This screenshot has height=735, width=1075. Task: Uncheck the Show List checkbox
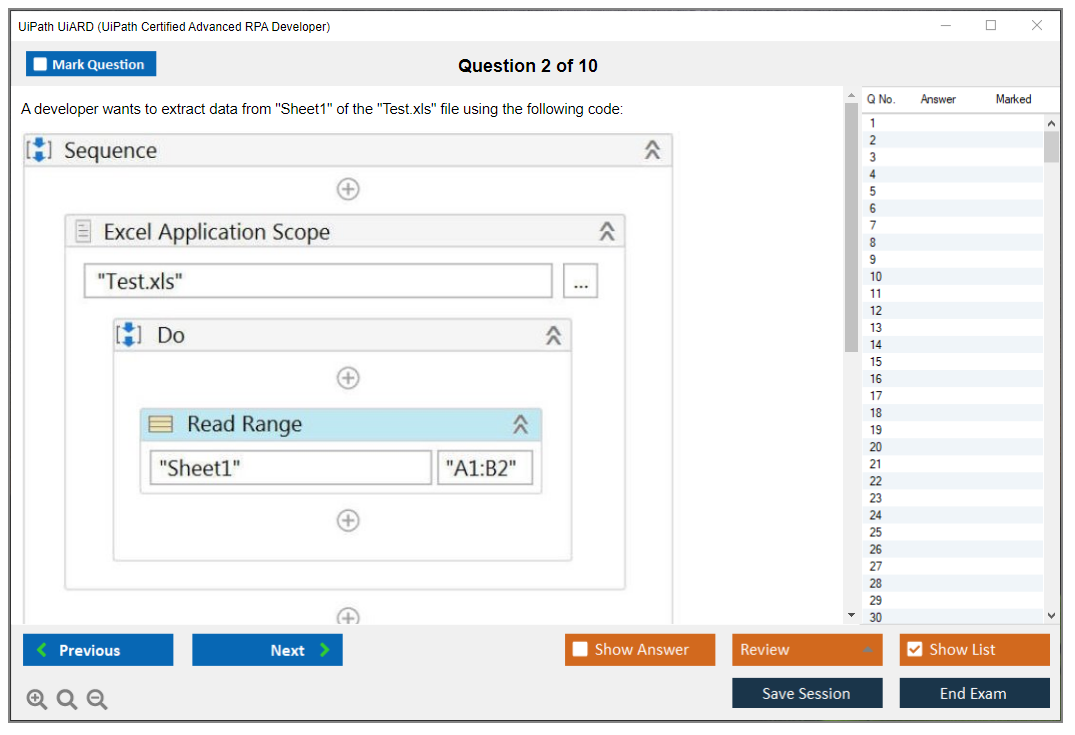click(x=914, y=650)
